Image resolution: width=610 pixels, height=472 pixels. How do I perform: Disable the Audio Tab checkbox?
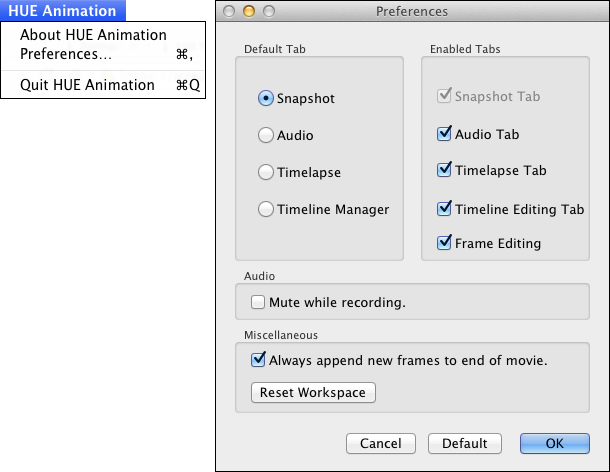[444, 134]
